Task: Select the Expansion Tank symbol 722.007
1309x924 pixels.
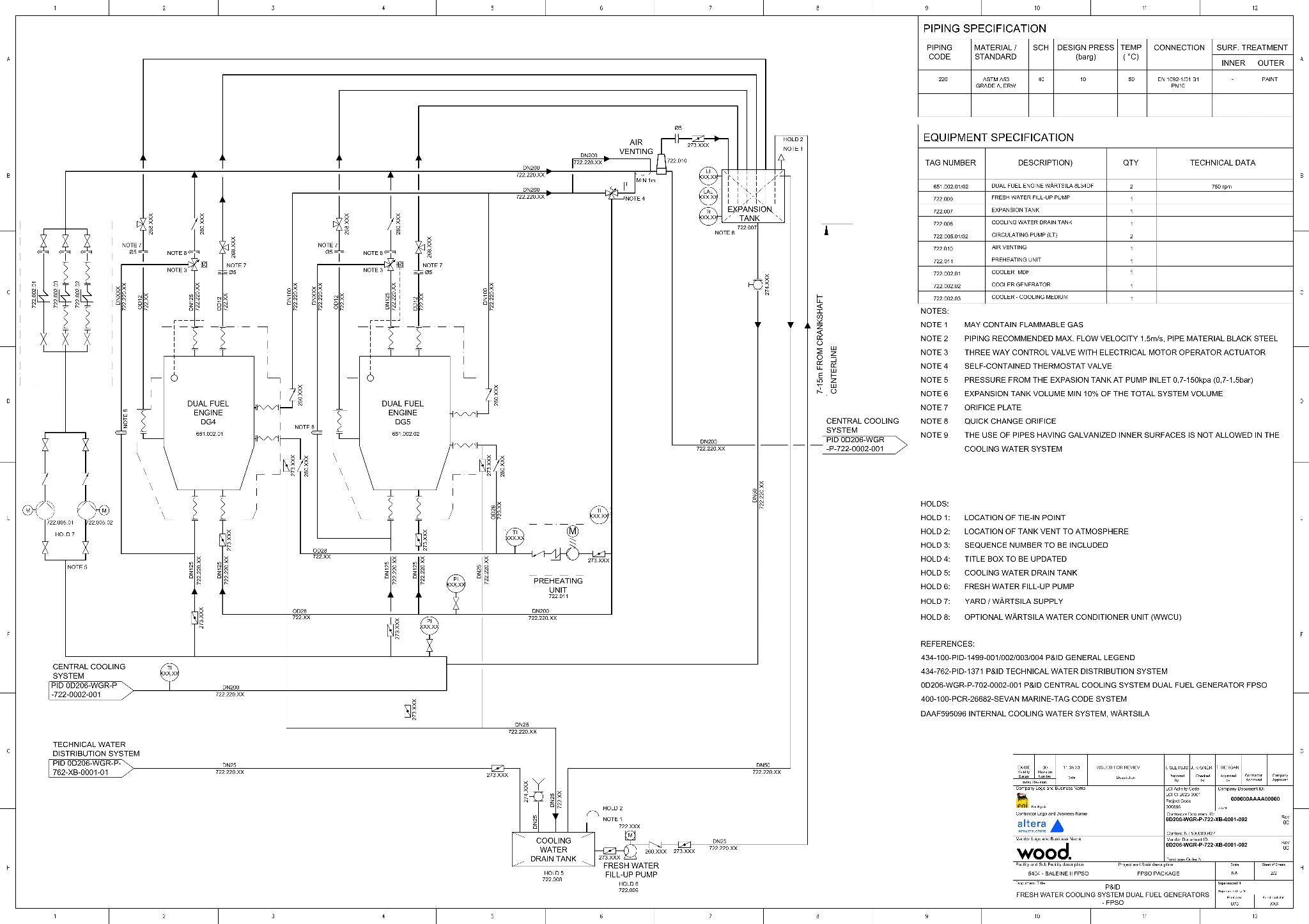Action: 752,196
